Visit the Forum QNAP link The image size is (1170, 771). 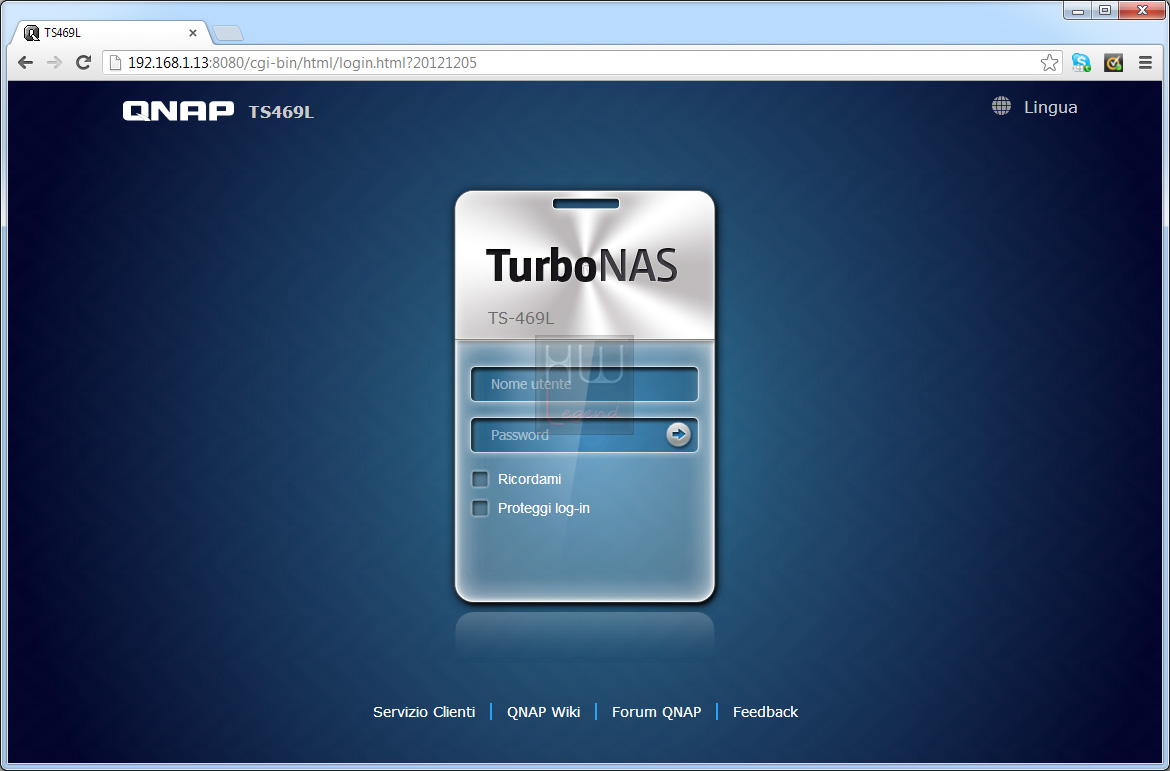[x=657, y=712]
